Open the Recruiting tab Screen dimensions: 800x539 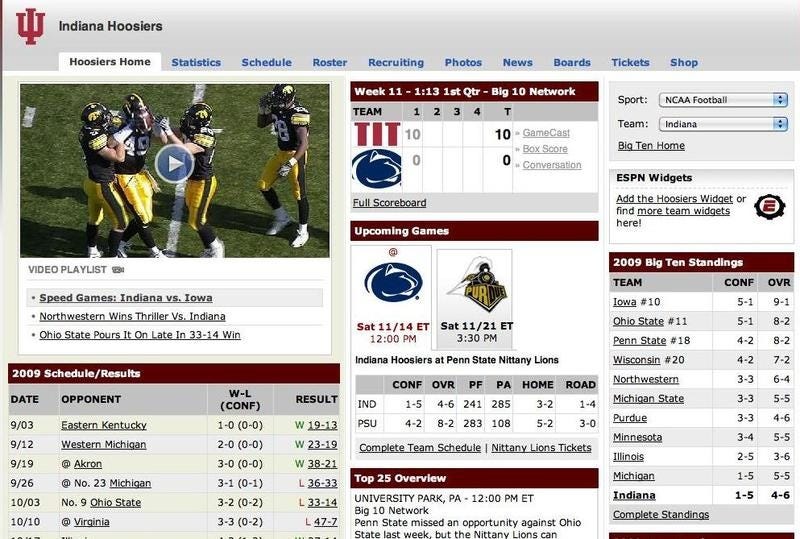coord(396,62)
